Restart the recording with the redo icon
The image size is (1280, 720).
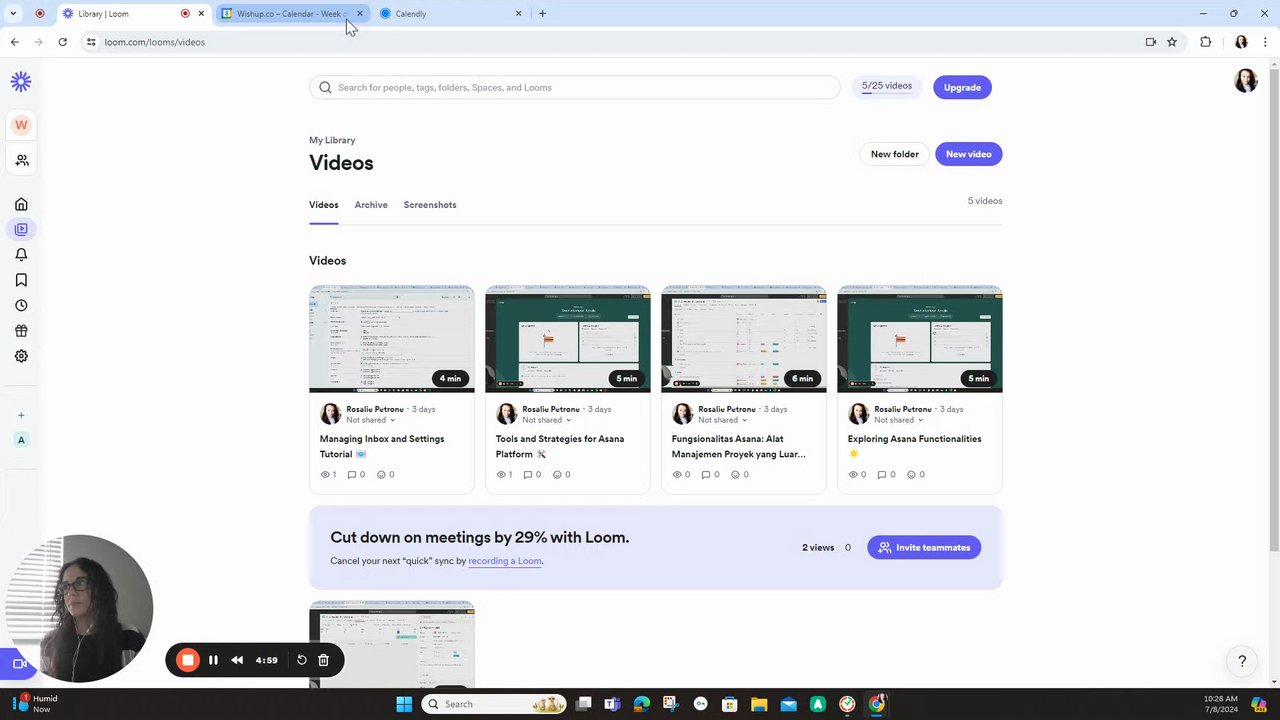tap(302, 660)
